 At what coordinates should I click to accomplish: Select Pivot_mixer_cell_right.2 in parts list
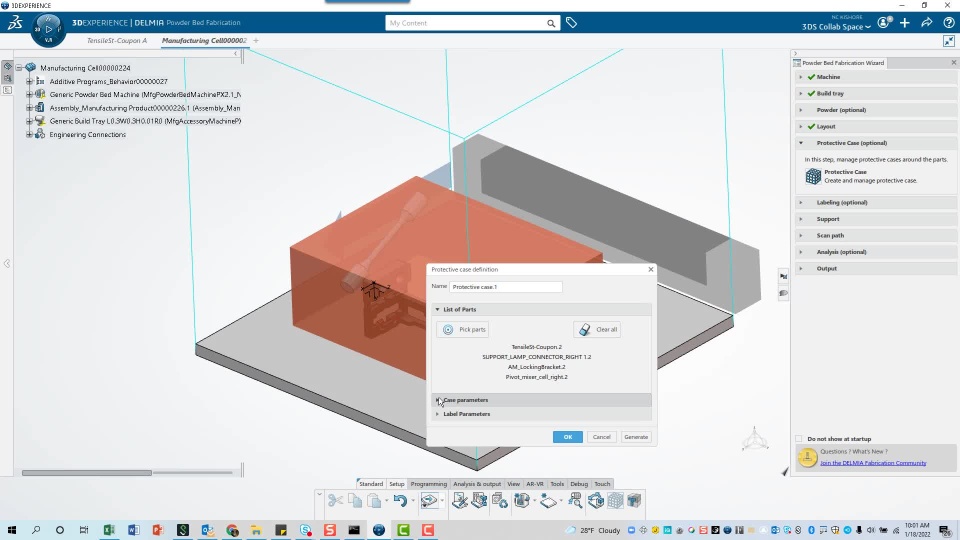click(536, 377)
